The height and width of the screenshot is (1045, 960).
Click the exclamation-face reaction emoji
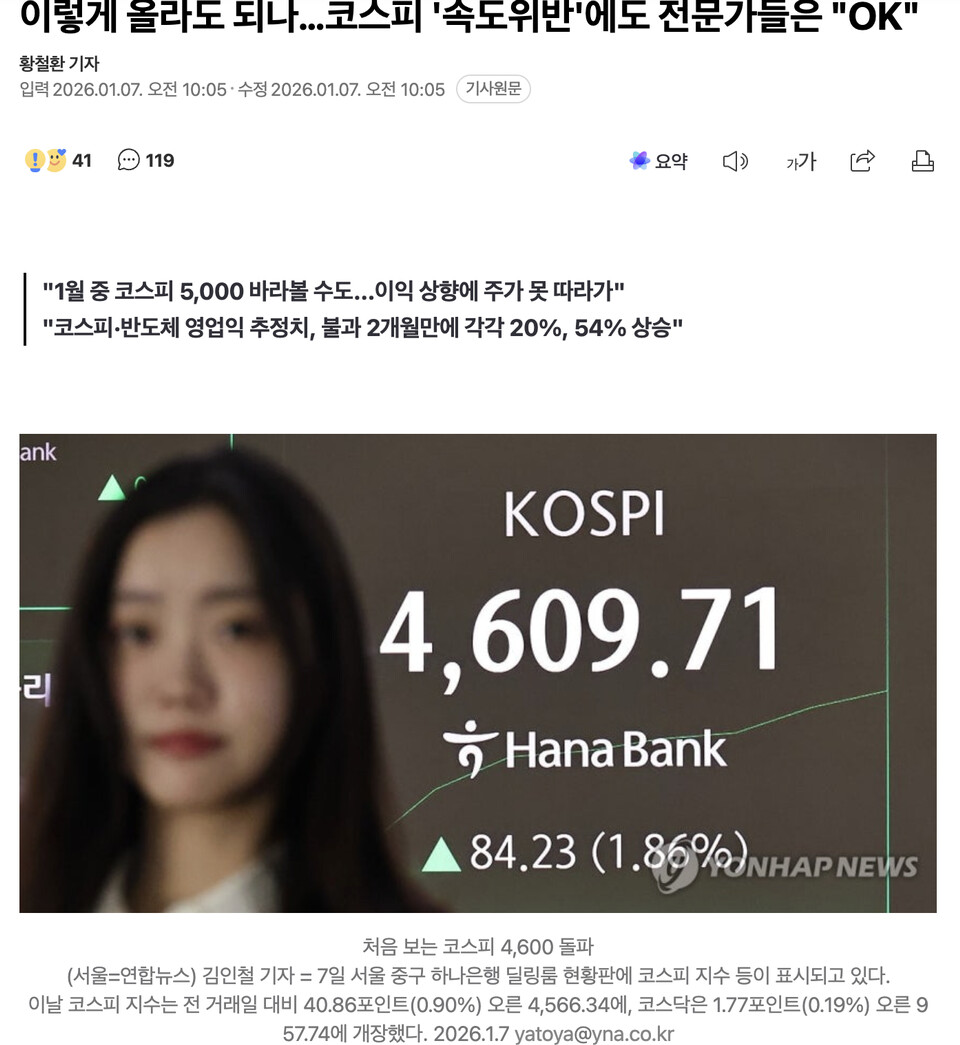(34, 161)
